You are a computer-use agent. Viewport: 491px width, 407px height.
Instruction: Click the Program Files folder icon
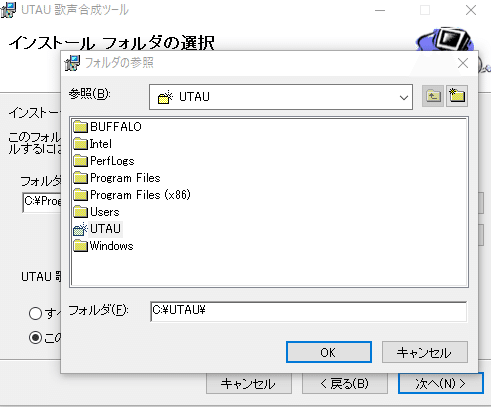point(80,178)
